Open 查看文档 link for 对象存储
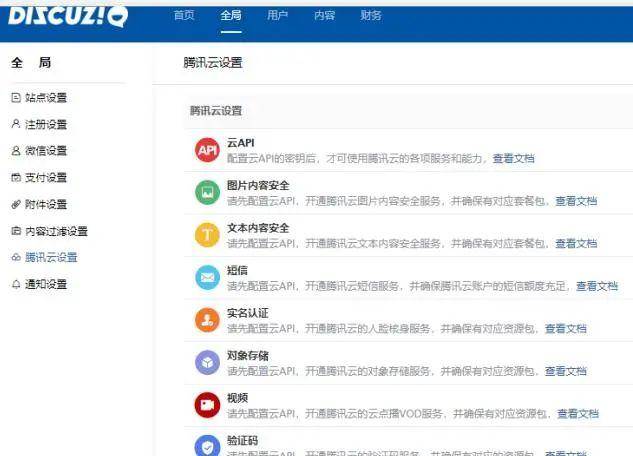This screenshot has height=456, width=633. point(566,371)
